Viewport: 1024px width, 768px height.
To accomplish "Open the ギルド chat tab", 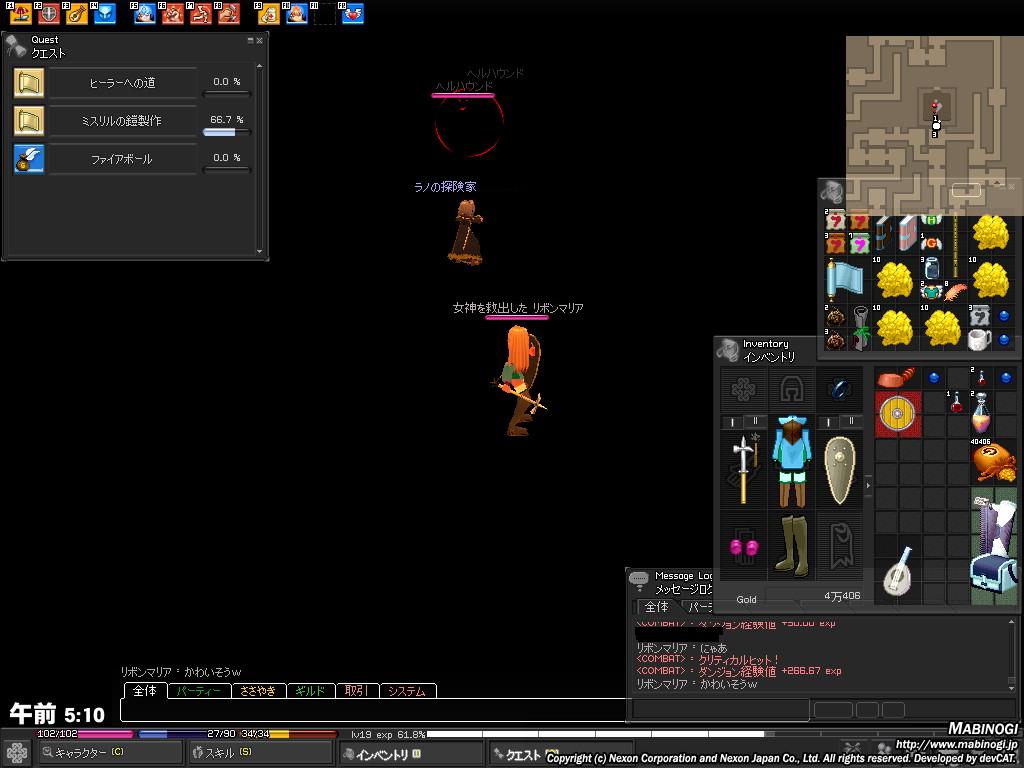I will [x=310, y=691].
